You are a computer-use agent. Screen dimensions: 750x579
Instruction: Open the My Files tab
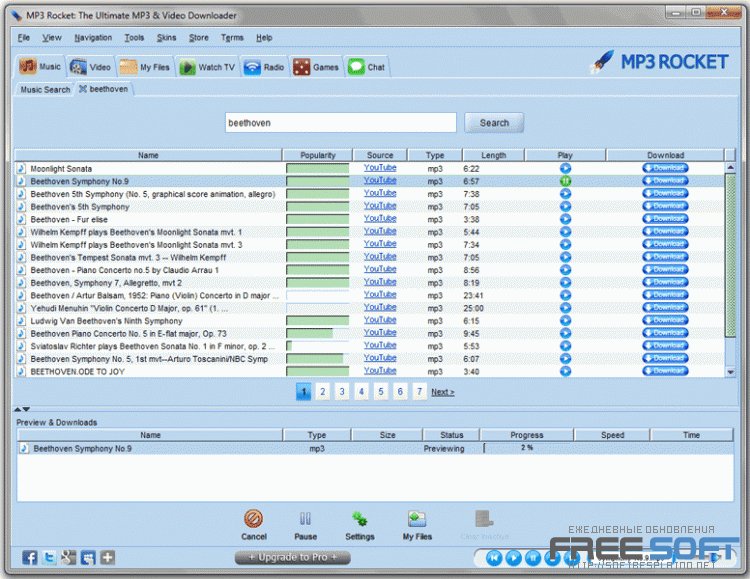(x=144, y=67)
